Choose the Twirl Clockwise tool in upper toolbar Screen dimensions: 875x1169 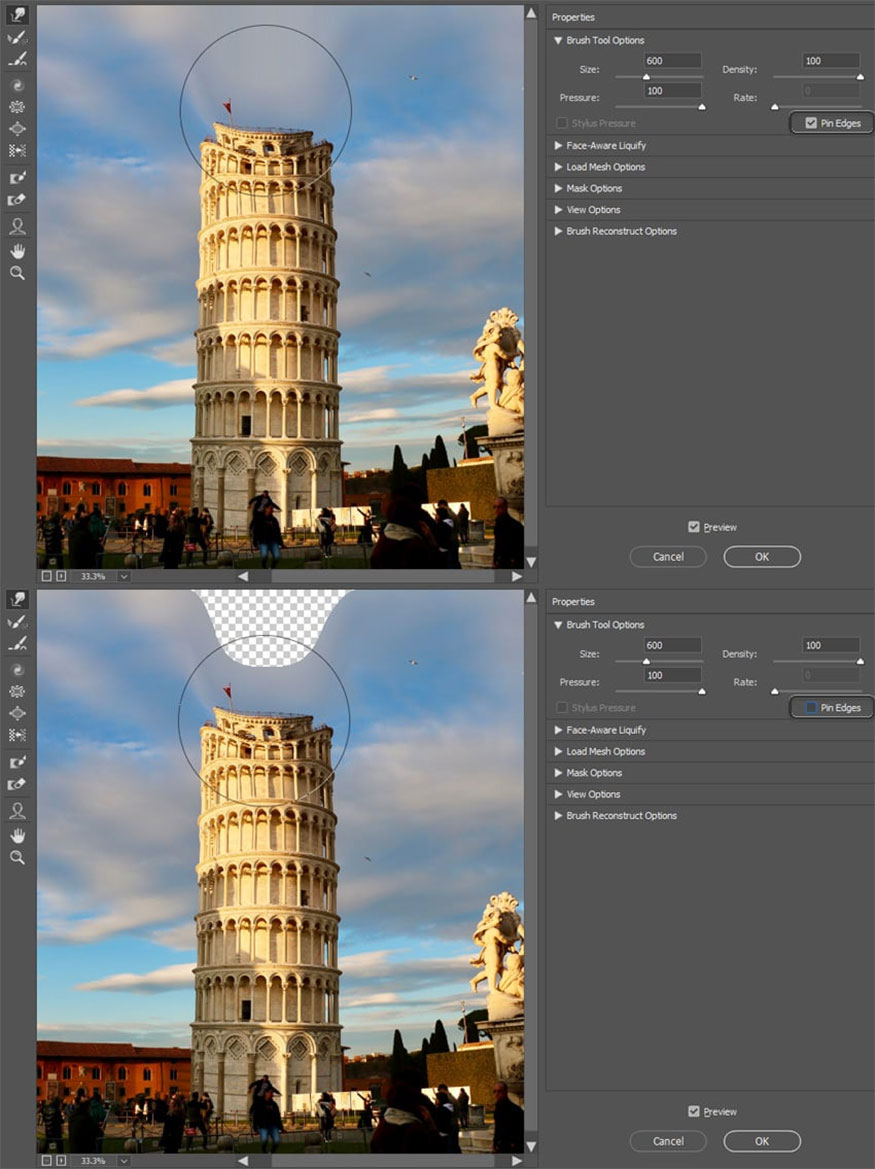click(x=17, y=85)
